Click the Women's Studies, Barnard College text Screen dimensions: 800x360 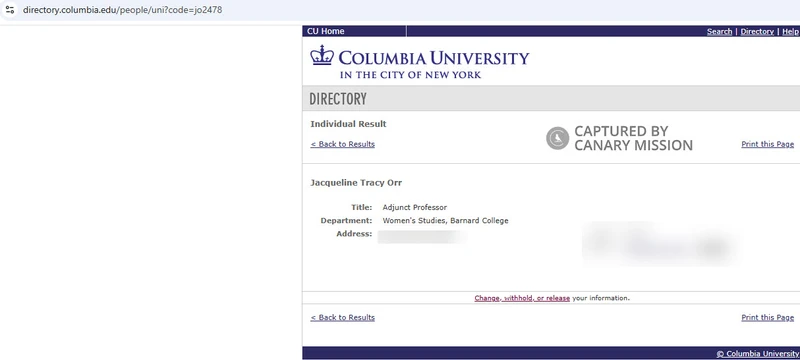coord(445,221)
